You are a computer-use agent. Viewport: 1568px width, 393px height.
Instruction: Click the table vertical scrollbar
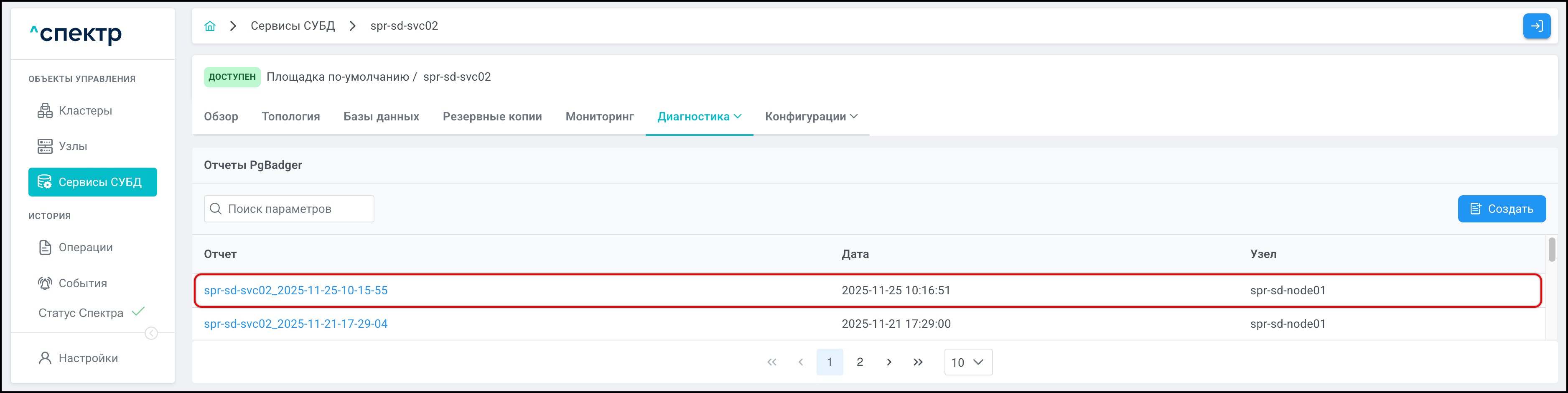pyautogui.click(x=1552, y=250)
